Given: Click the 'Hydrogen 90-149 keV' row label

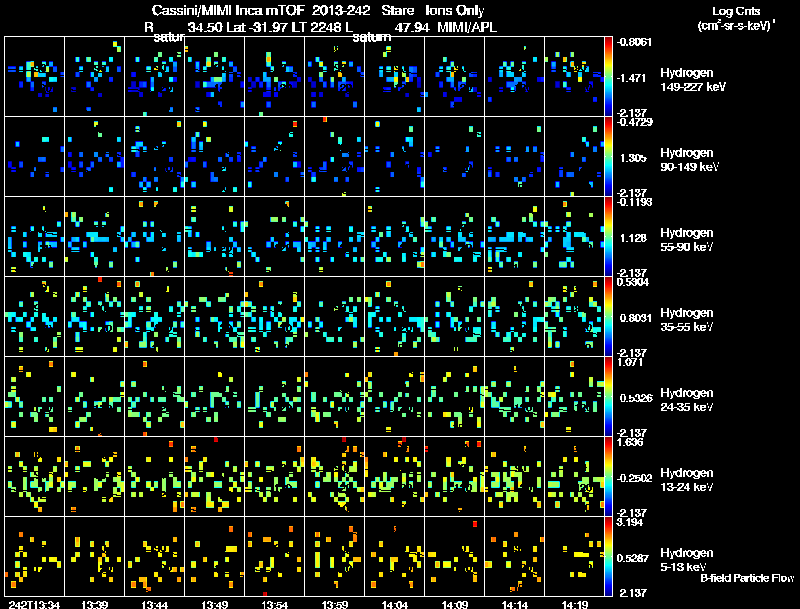Looking at the screenshot, I should 690,160.
